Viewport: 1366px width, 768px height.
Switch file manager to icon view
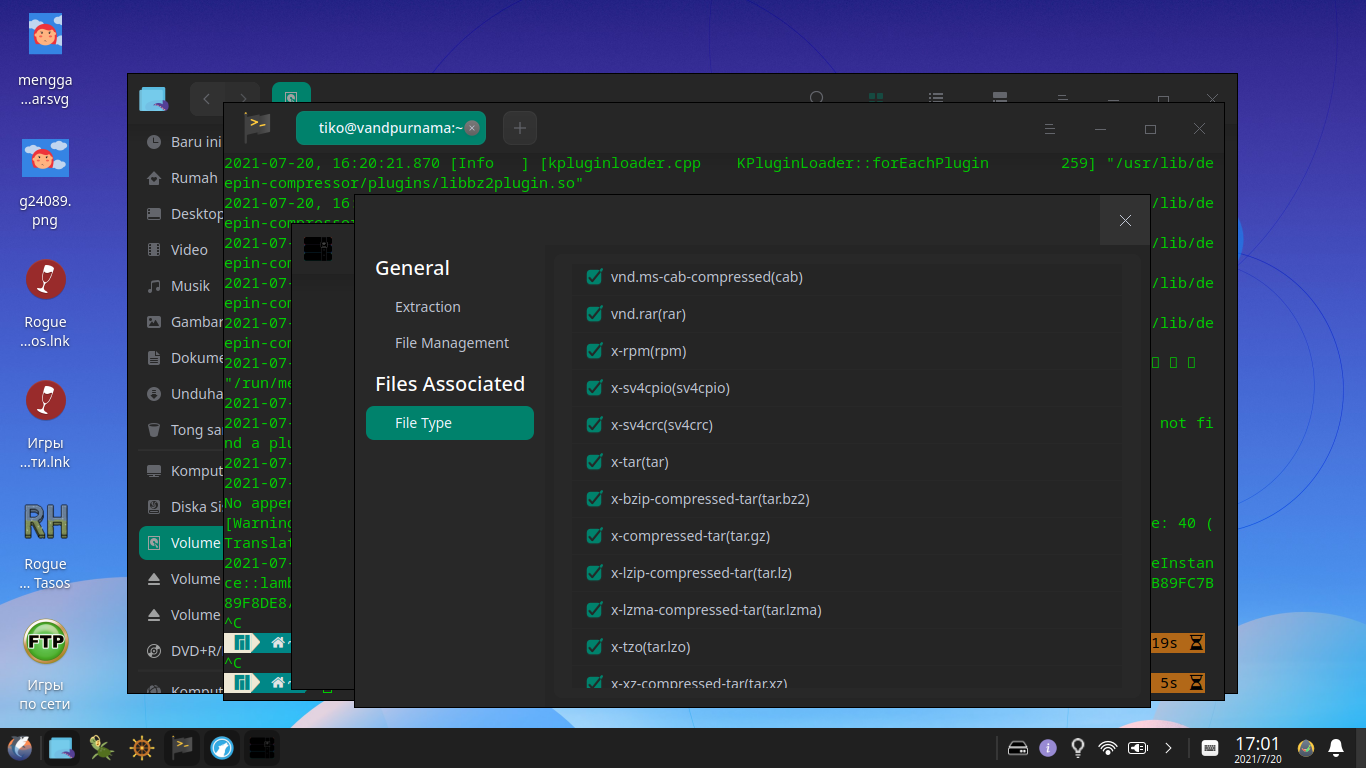coord(876,98)
